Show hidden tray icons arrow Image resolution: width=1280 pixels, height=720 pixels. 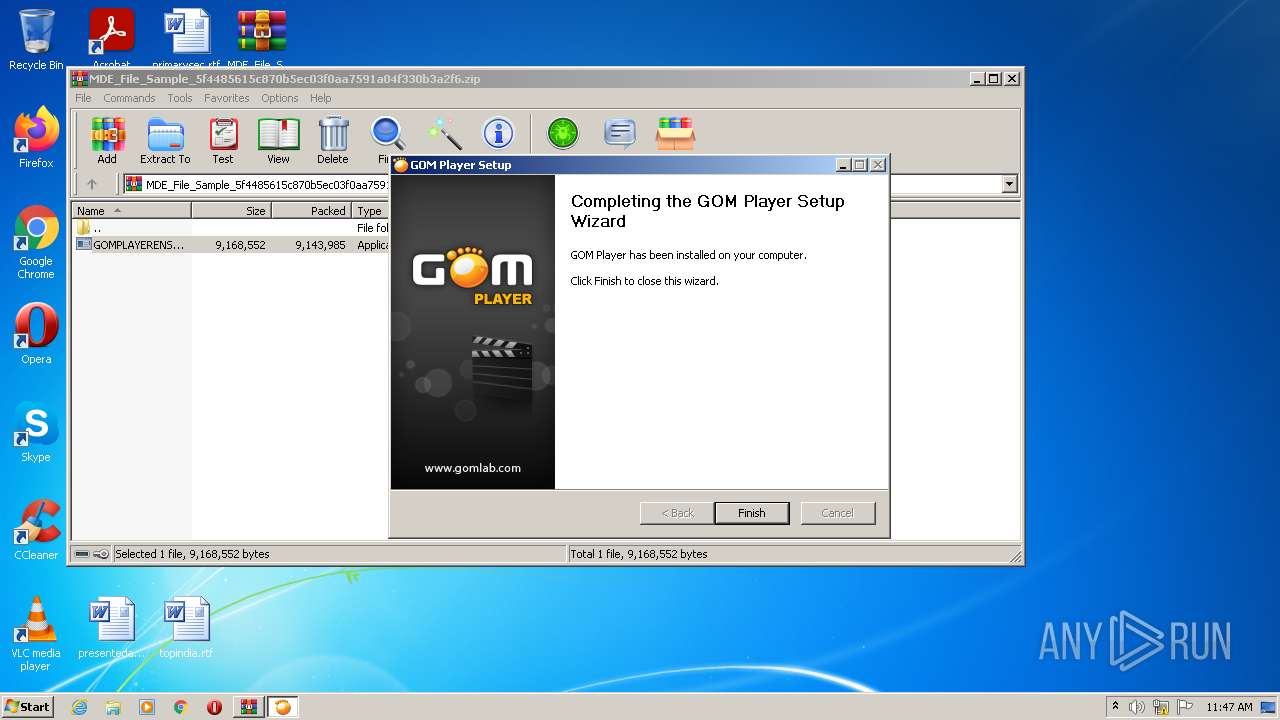1116,707
